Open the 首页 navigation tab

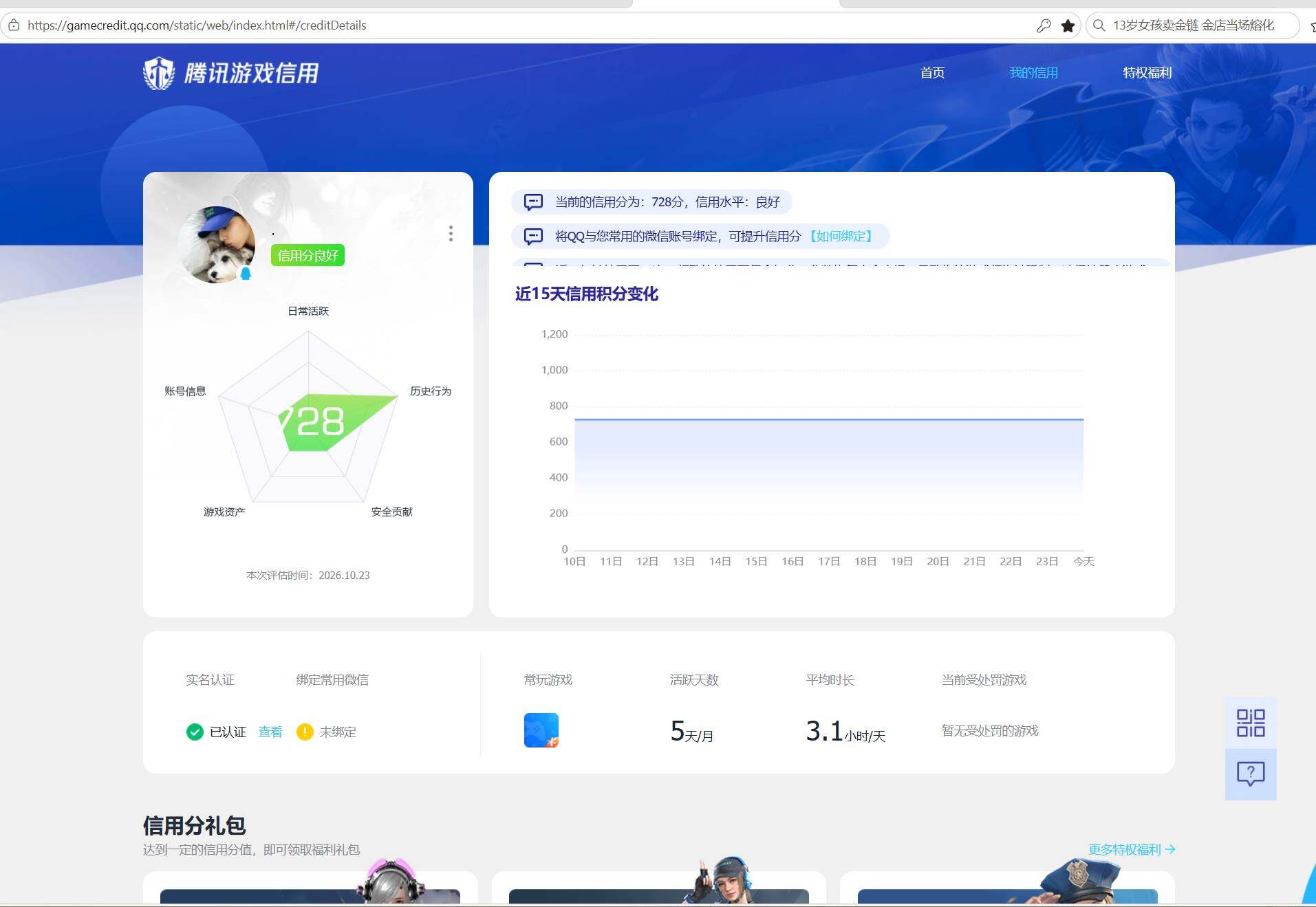click(x=932, y=72)
